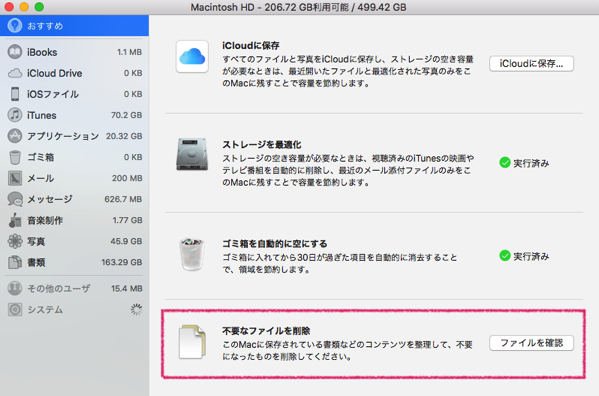This screenshot has height=396, width=599.
Task: Click the メール size 200 MB
Action: 127,178
